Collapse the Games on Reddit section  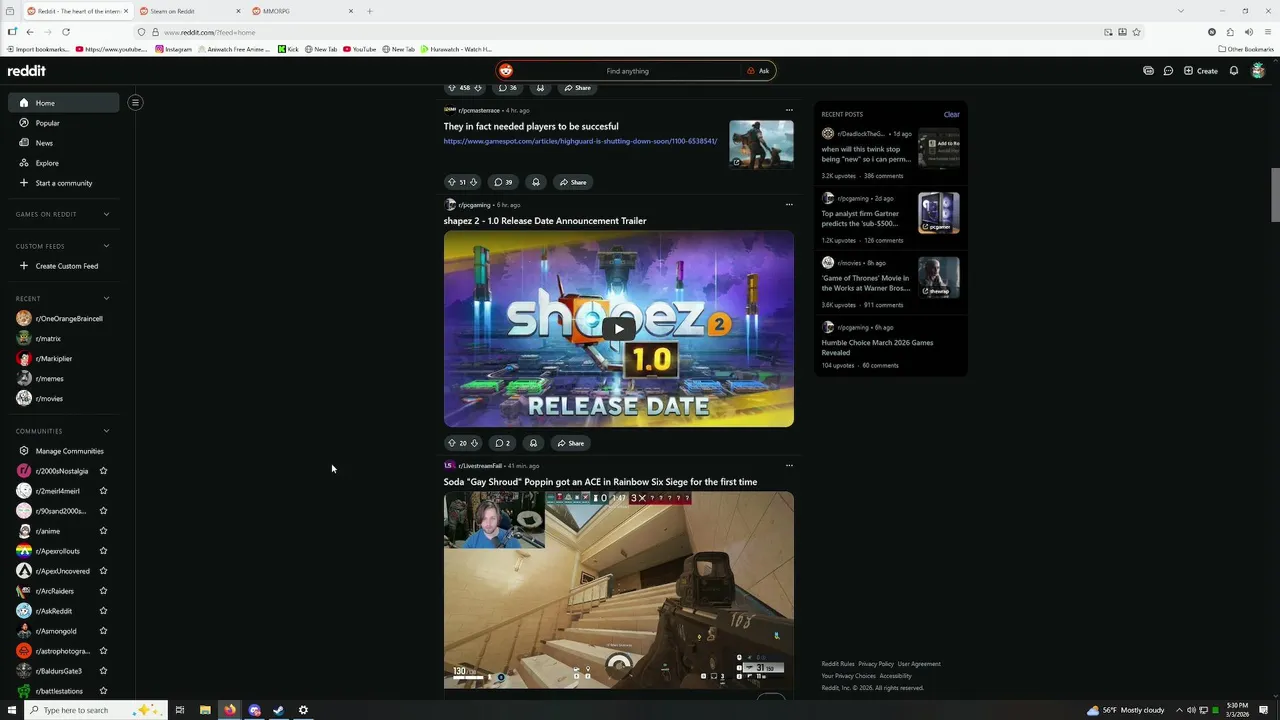(106, 214)
